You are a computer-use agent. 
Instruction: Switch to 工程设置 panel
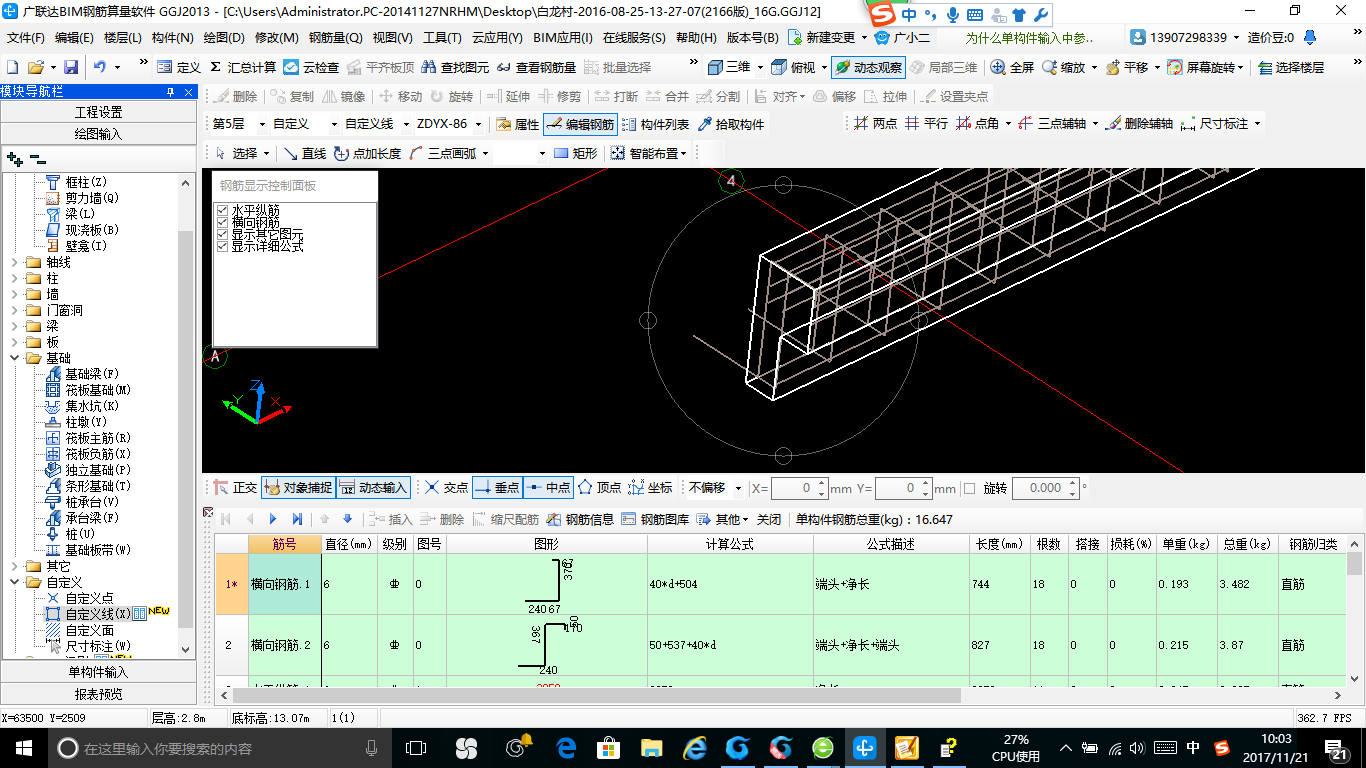pos(99,112)
